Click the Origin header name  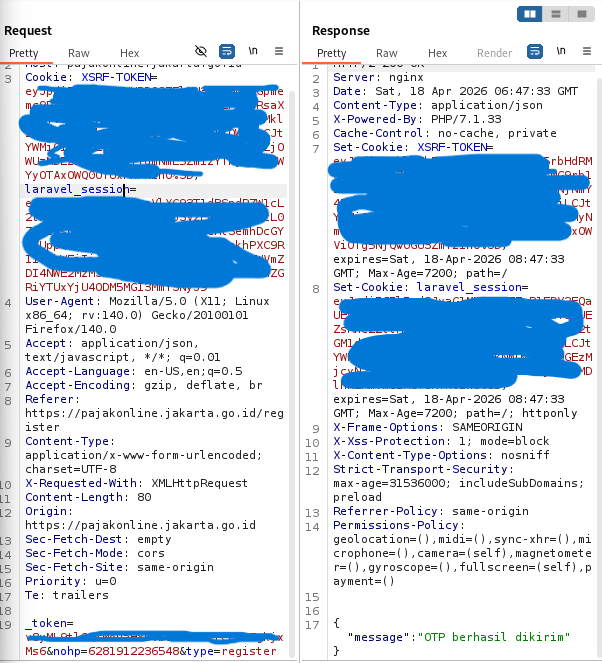46,511
